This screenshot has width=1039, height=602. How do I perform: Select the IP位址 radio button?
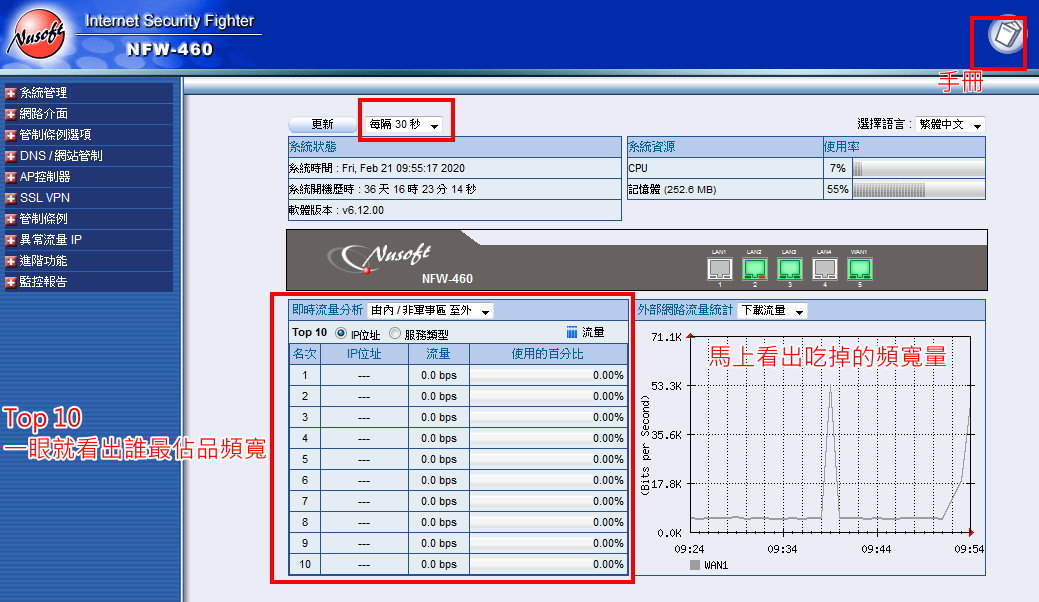click(x=341, y=333)
